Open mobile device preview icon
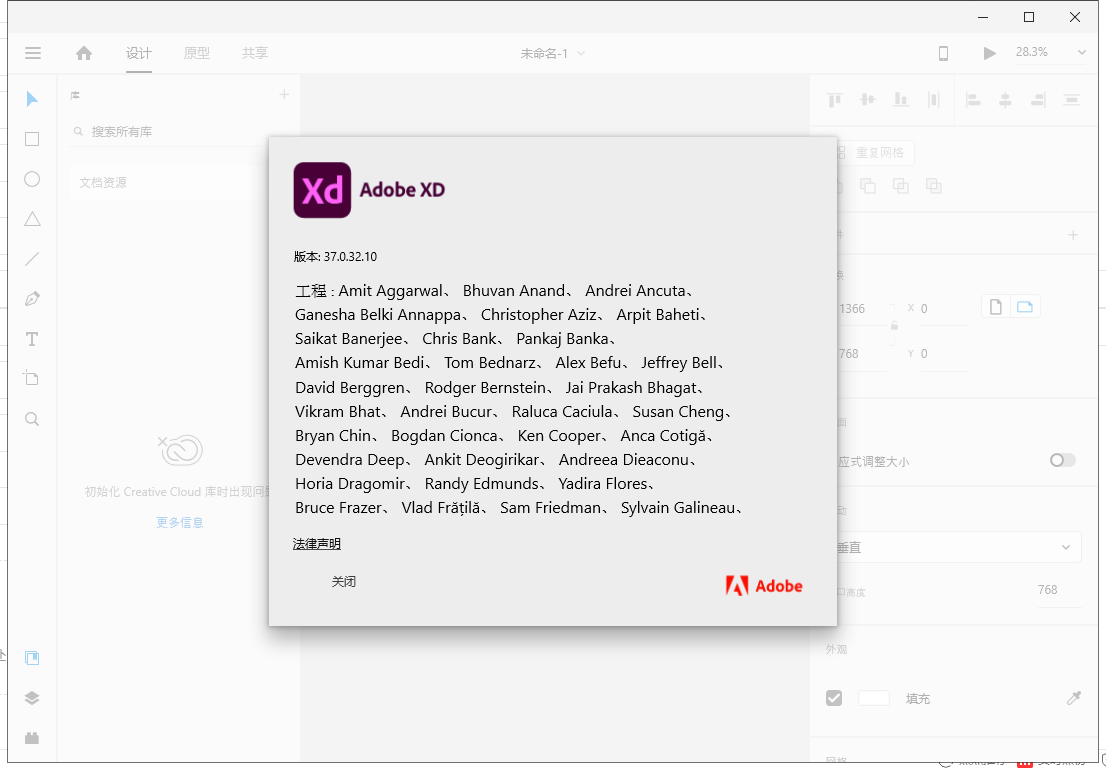This screenshot has height=770, width=1106. coord(943,53)
